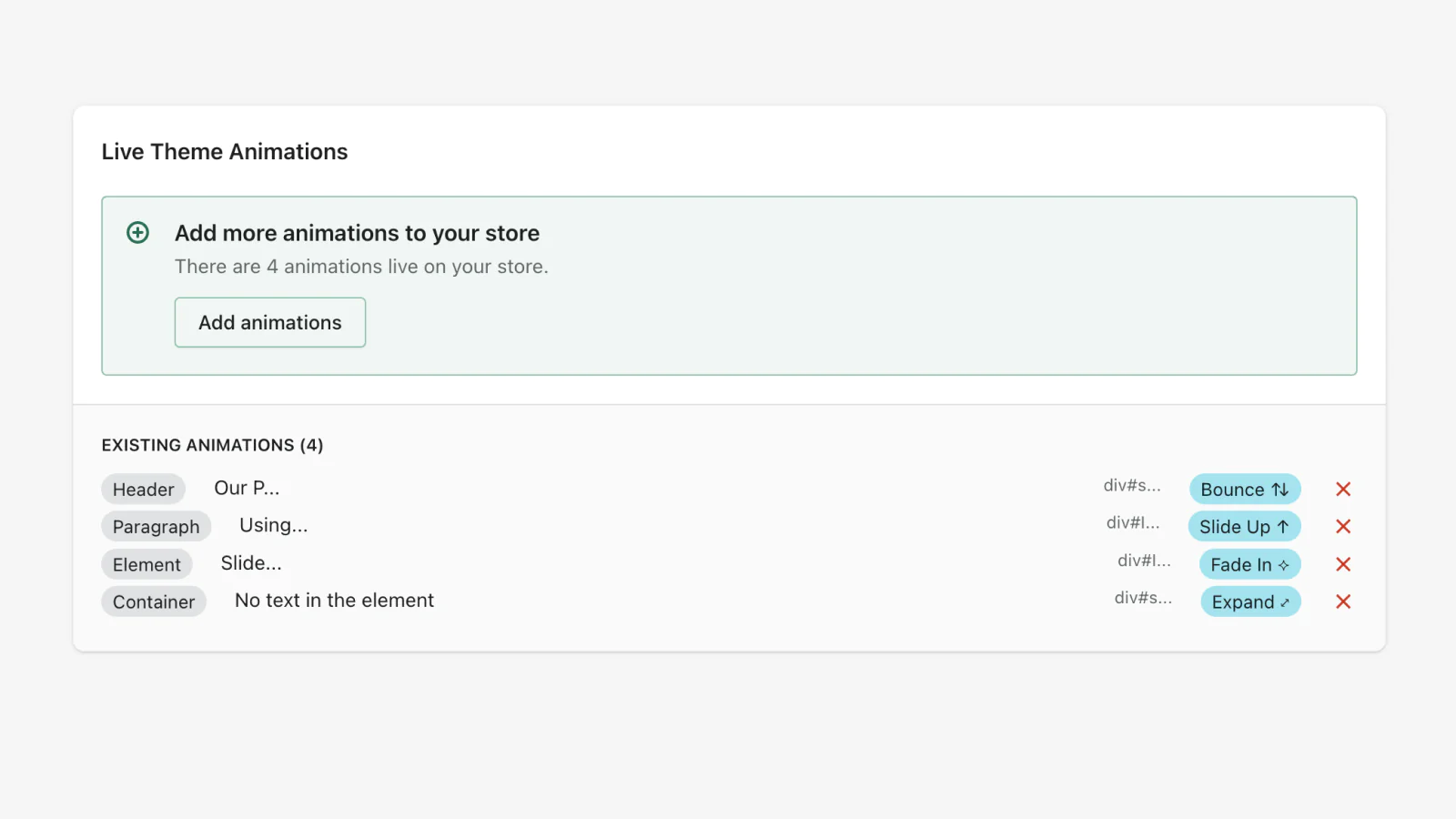Select the Paragraph type tag
This screenshot has height=819, width=1456.
tap(157, 527)
